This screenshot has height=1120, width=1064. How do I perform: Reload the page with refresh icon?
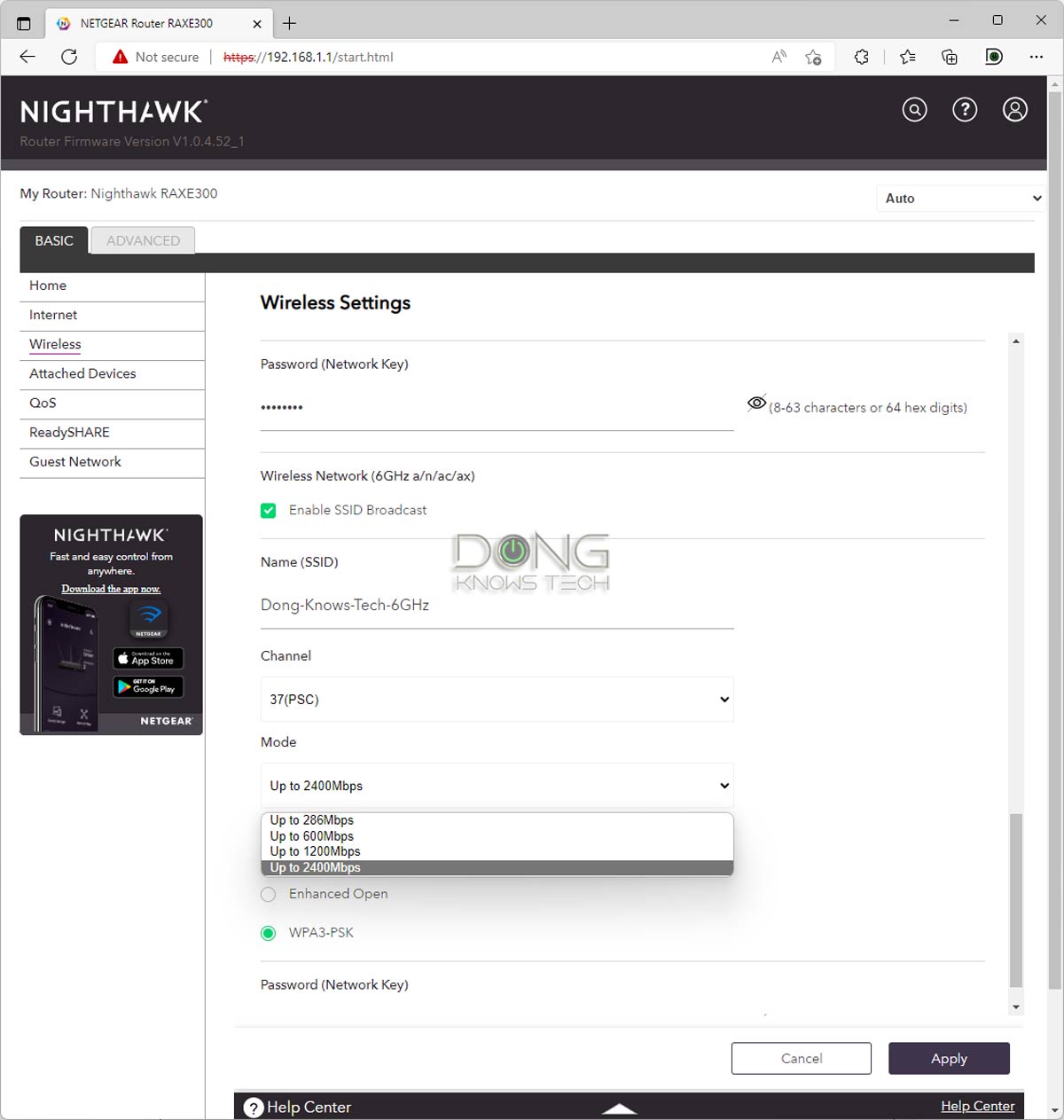tap(69, 57)
